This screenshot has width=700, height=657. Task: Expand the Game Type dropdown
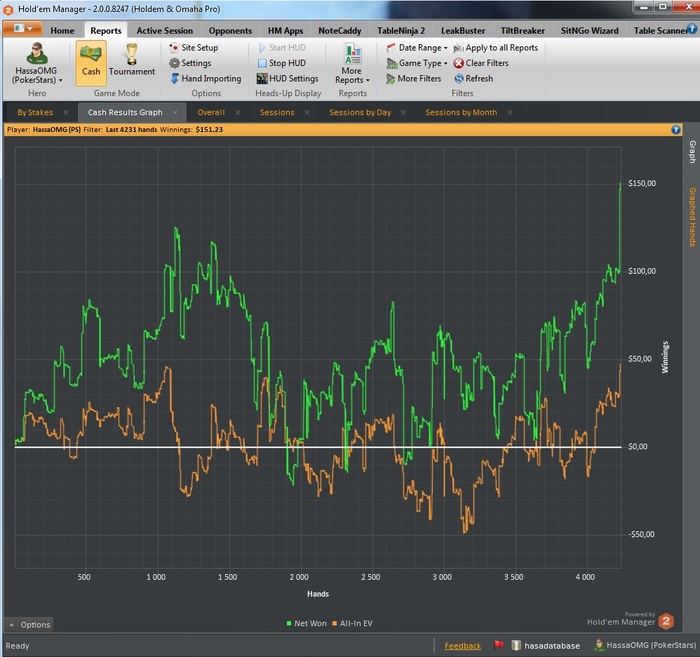coord(418,63)
